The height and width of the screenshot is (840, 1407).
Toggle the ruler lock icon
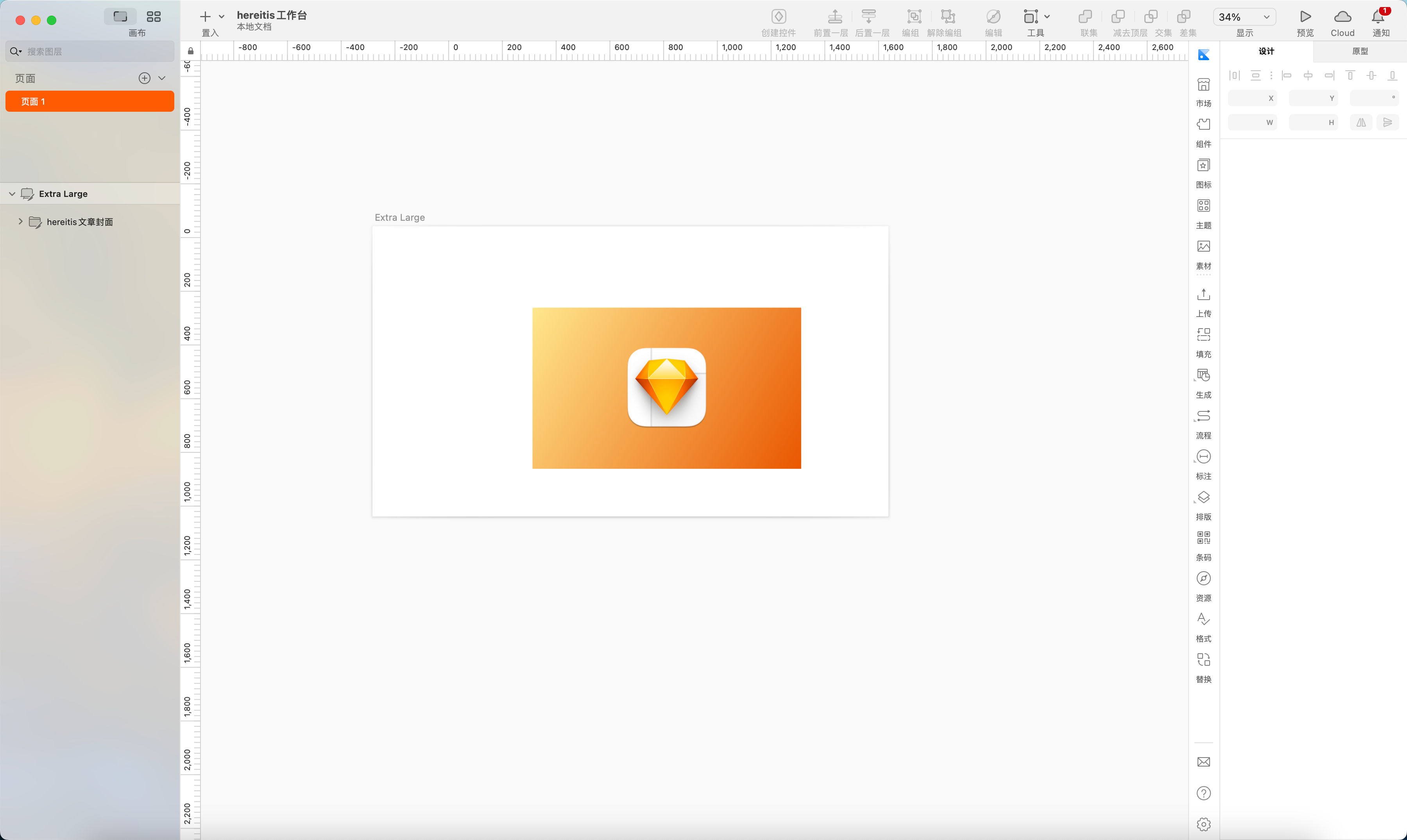(x=191, y=51)
